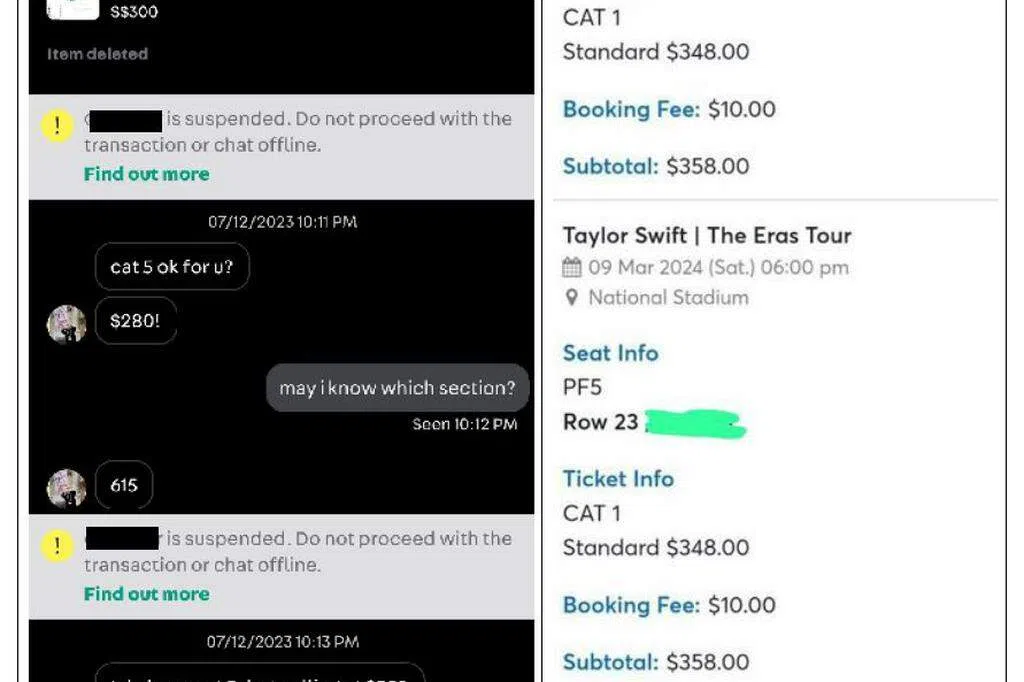Select the 'may i know which section?' message
1024x682 pixels.
[397, 388]
